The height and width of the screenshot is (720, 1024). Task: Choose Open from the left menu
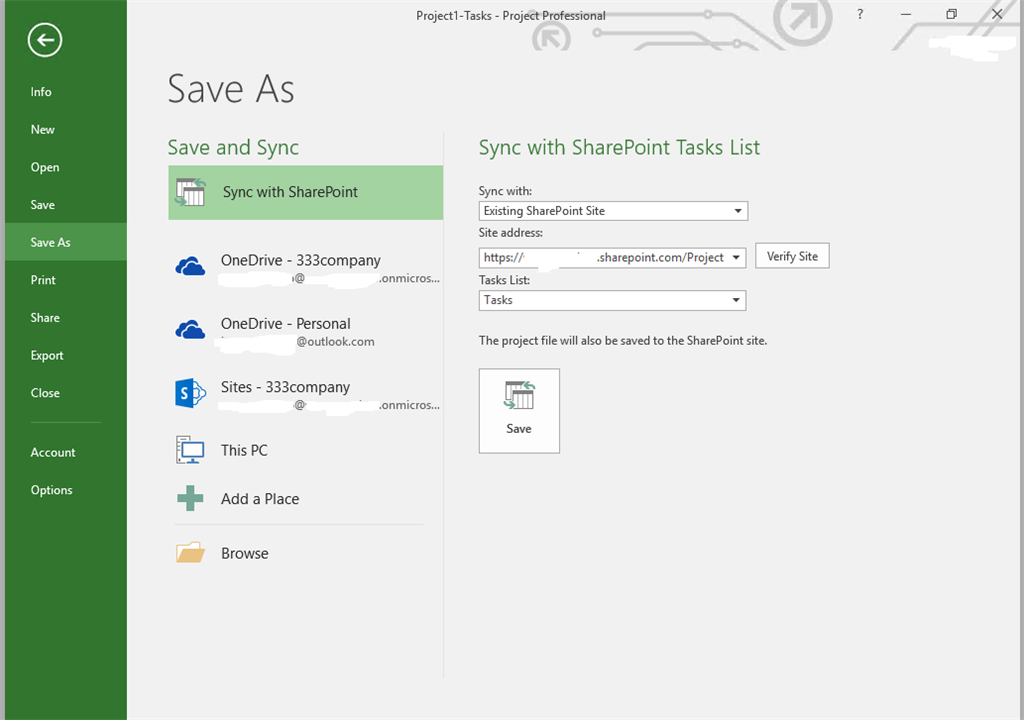click(44, 167)
